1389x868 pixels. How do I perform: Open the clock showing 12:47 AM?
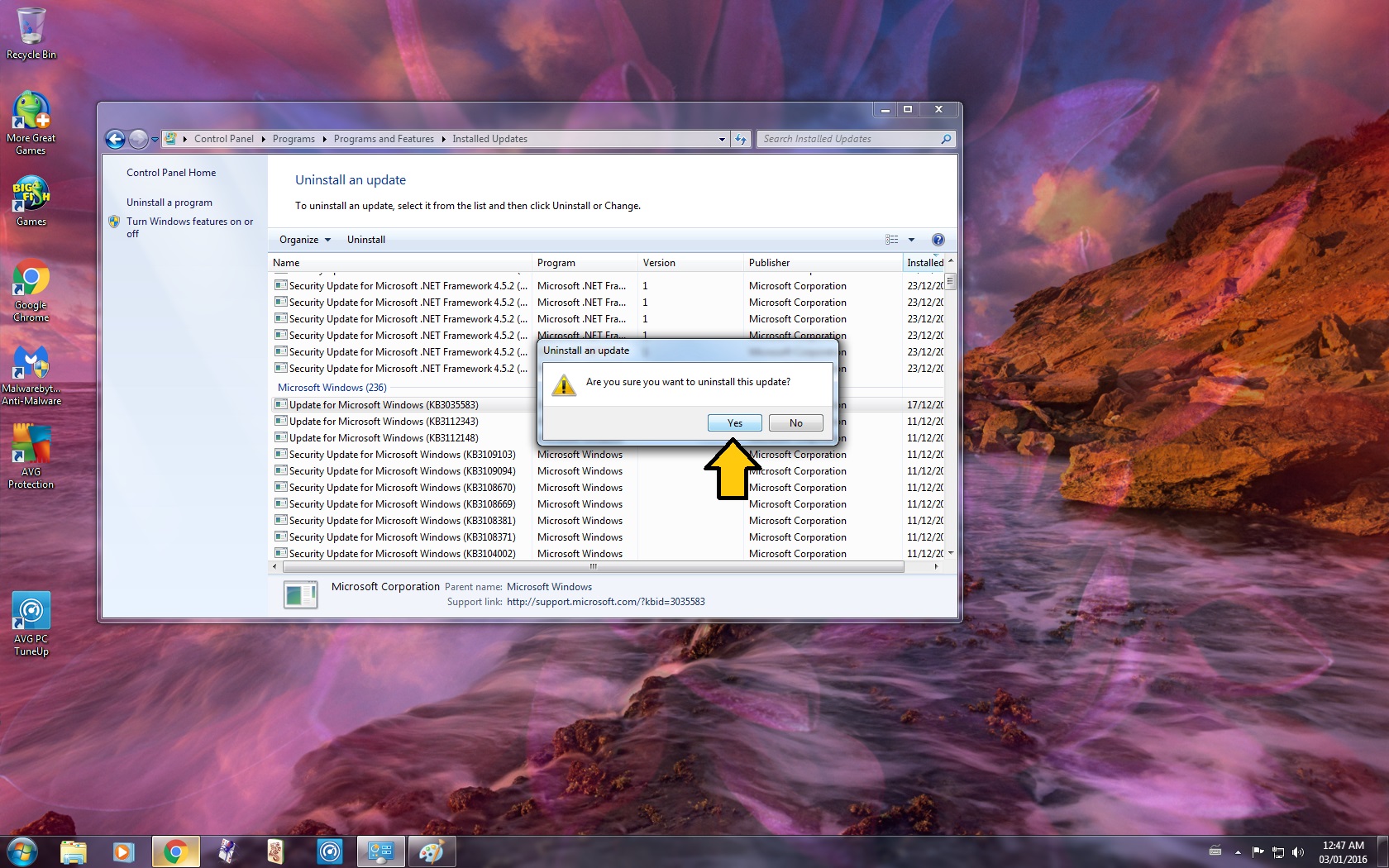pyautogui.click(x=1343, y=852)
